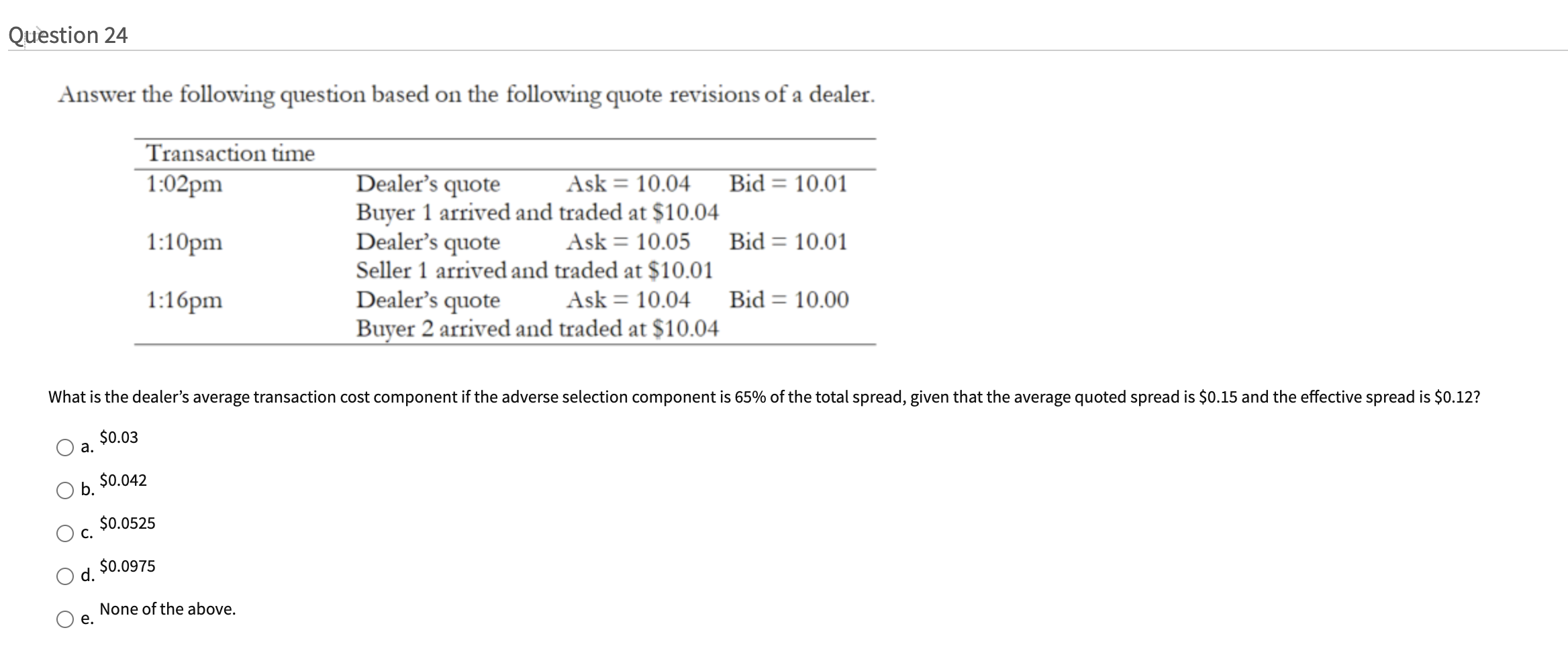
Task: Click the None of the above label
Action: click(167, 609)
